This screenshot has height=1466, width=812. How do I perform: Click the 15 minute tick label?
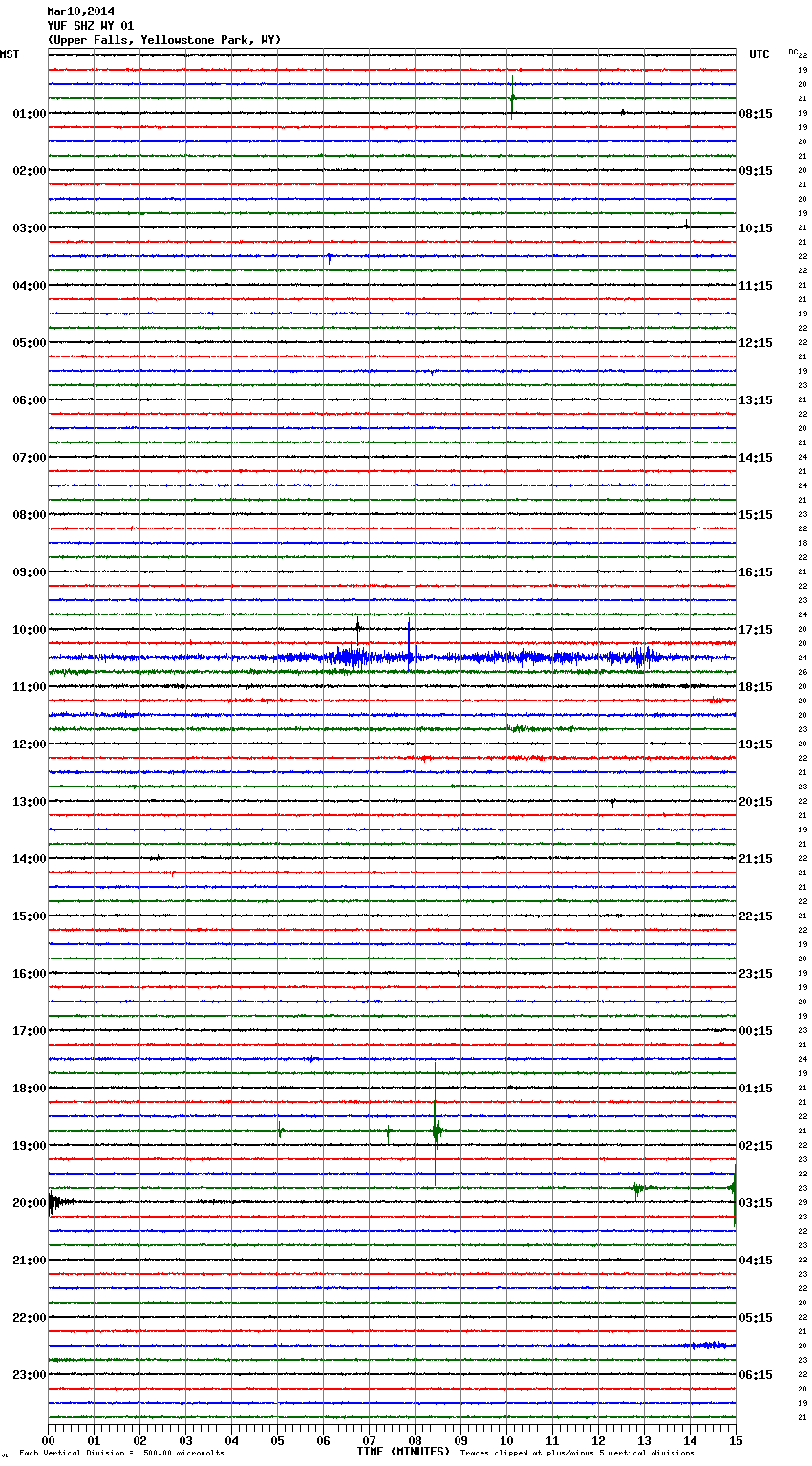(x=735, y=1440)
